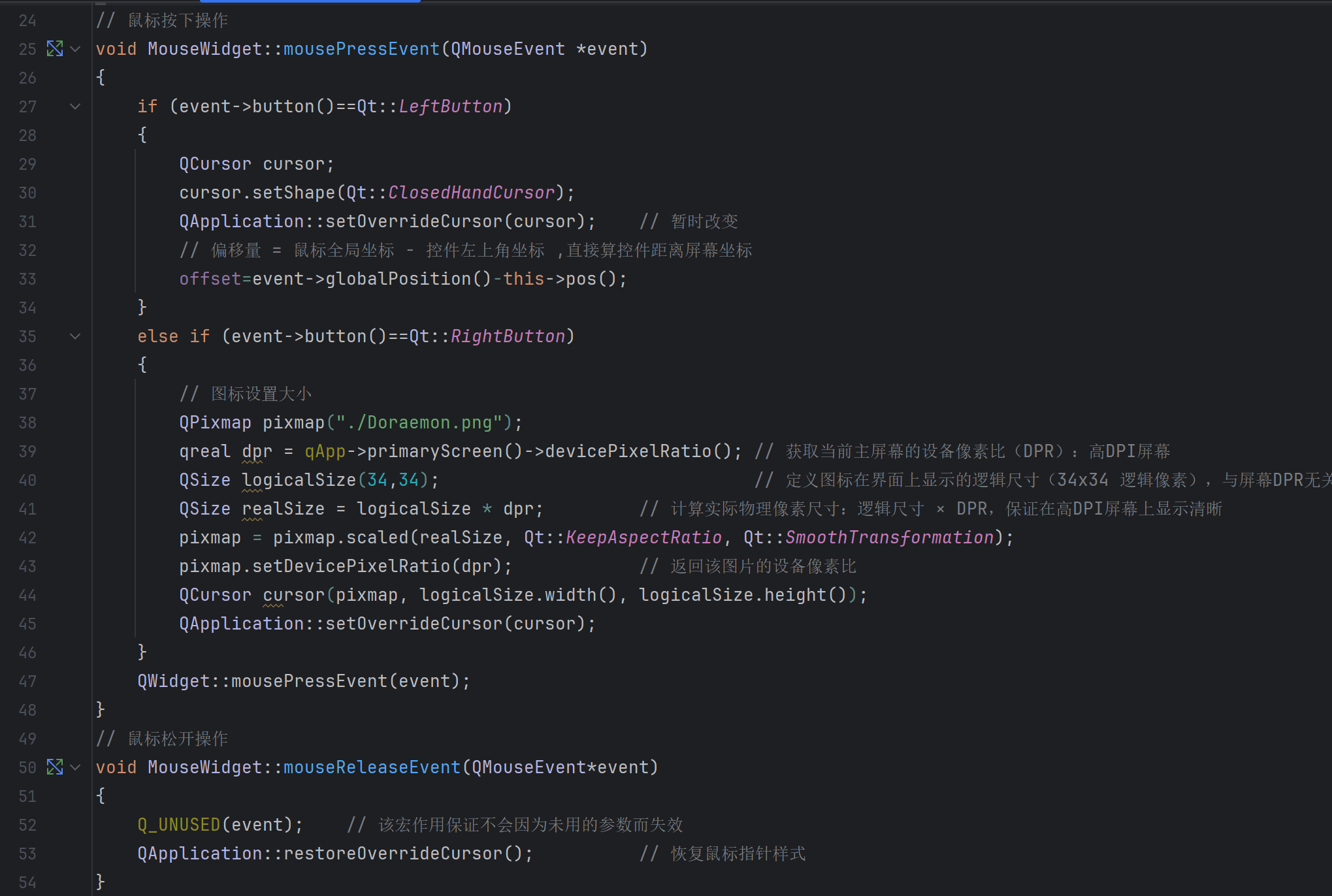This screenshot has height=896, width=1332.
Task: Click the underlined realSize variable
Action: pyautogui.click(x=283, y=509)
